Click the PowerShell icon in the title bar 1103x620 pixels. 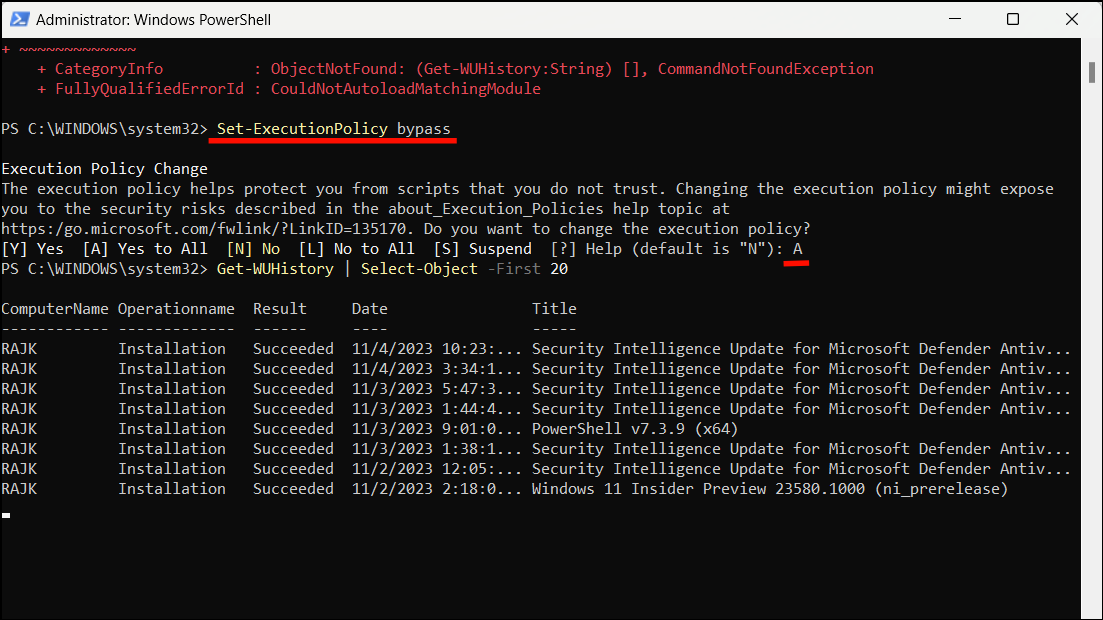pos(22,19)
